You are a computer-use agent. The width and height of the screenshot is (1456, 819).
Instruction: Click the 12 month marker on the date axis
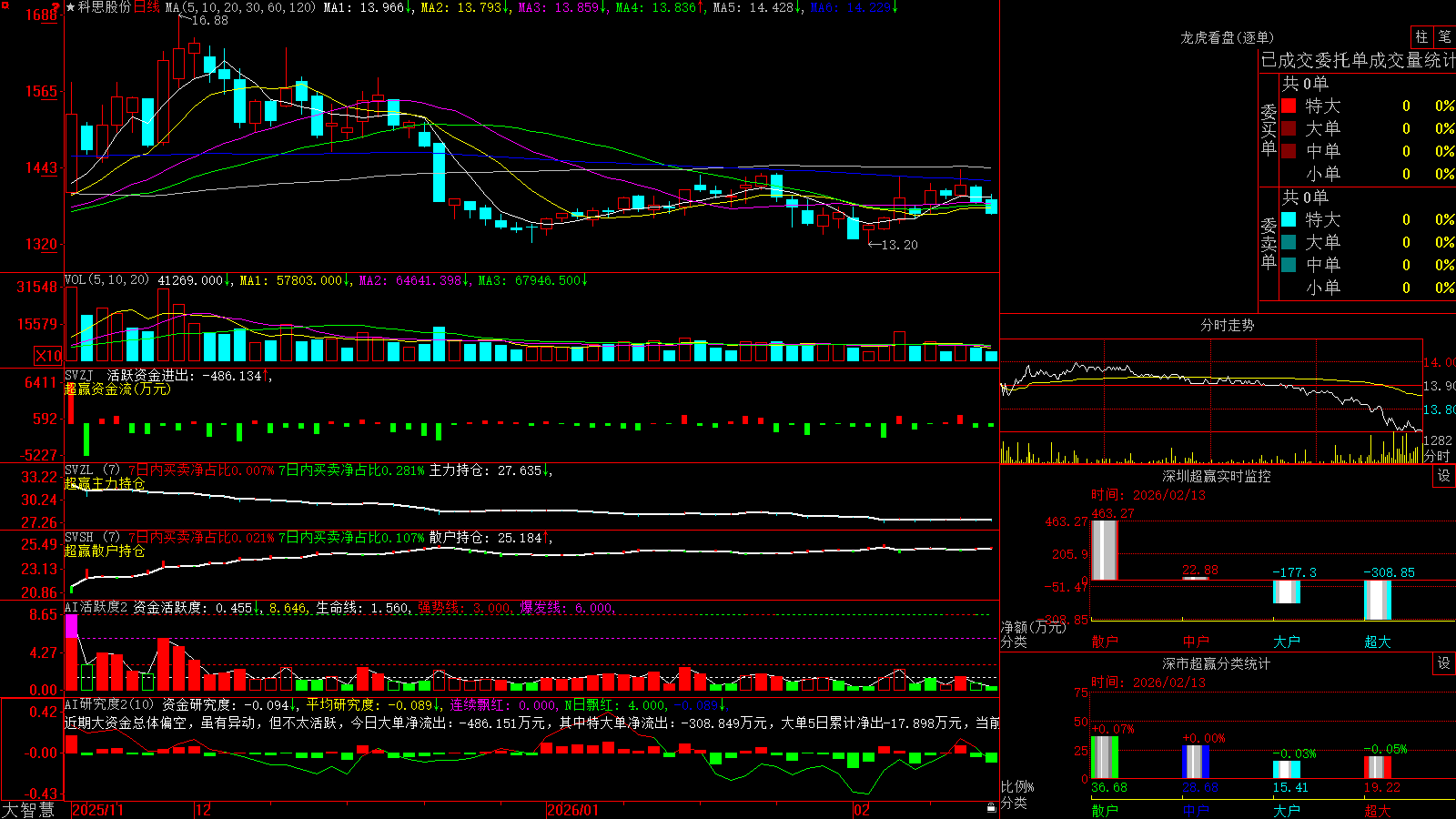click(x=204, y=810)
